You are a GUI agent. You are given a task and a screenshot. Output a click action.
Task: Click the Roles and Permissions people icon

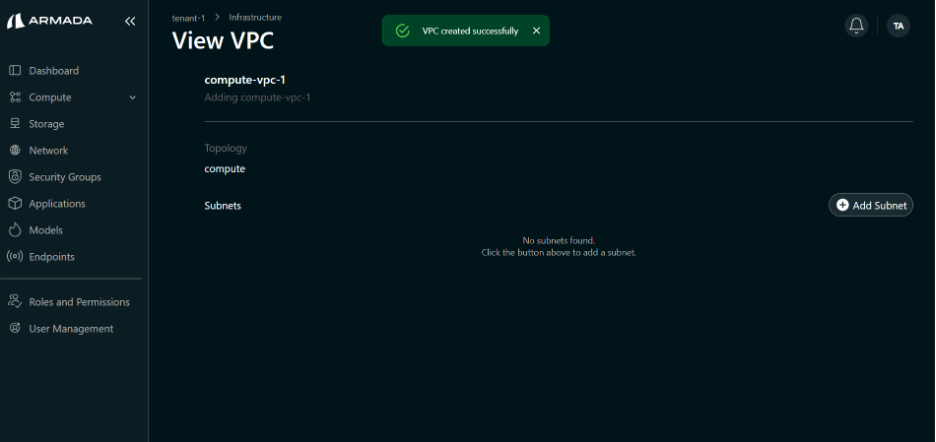tap(15, 302)
